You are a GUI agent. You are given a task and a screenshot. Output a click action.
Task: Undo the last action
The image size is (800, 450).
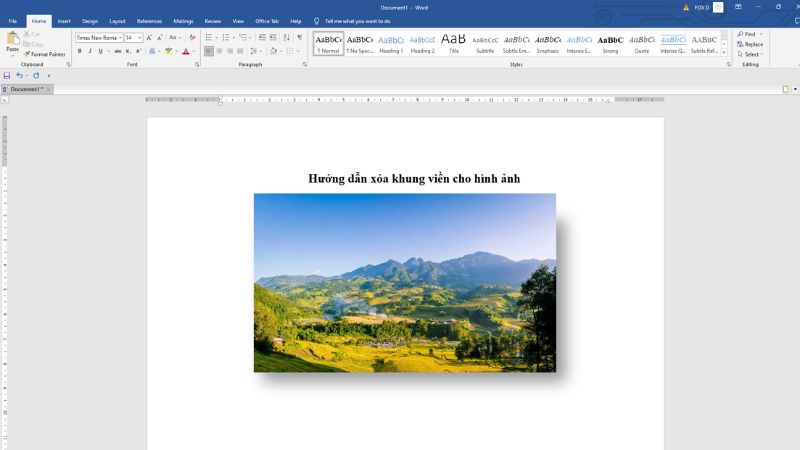pyautogui.click(x=19, y=75)
